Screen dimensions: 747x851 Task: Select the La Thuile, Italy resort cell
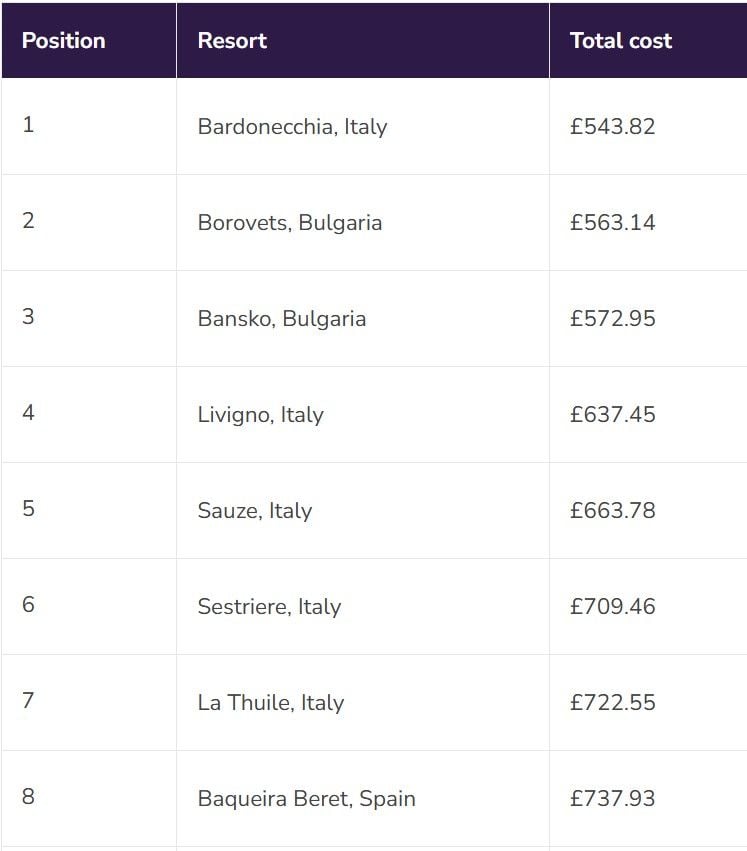tap(363, 703)
